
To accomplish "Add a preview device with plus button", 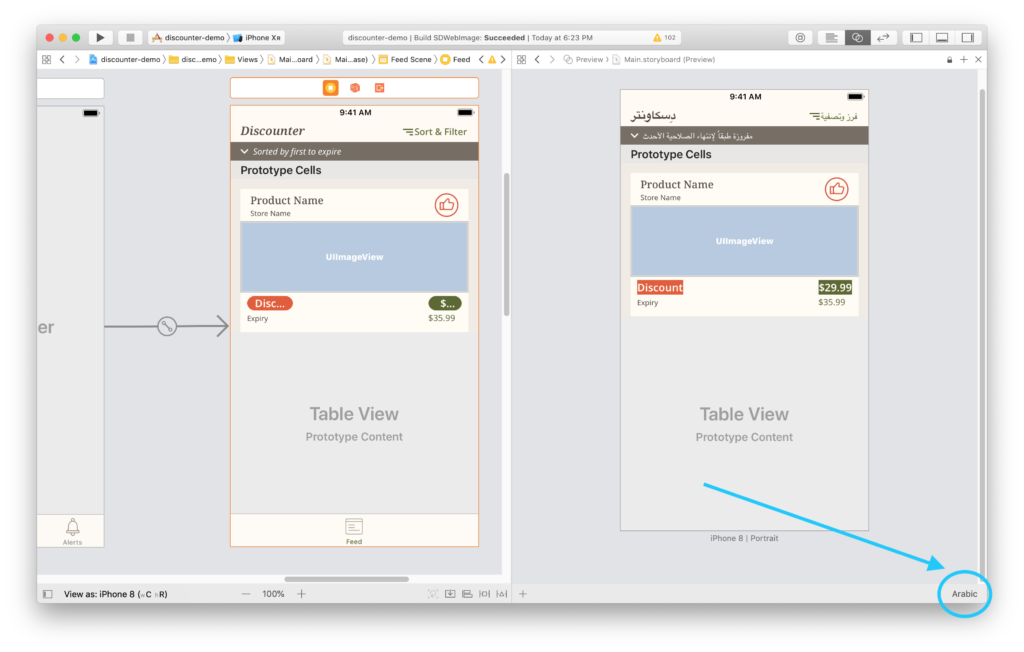I will 522,594.
